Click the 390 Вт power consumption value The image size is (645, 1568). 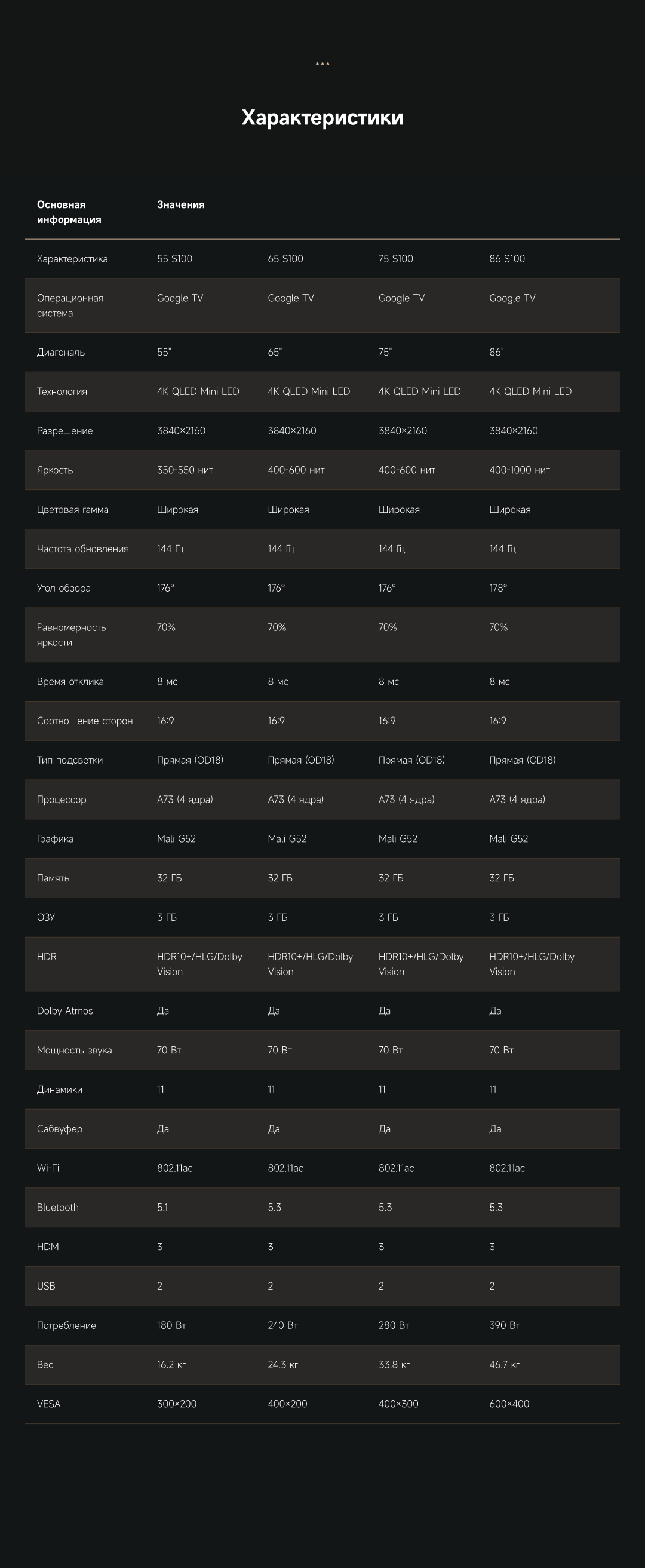(505, 1326)
